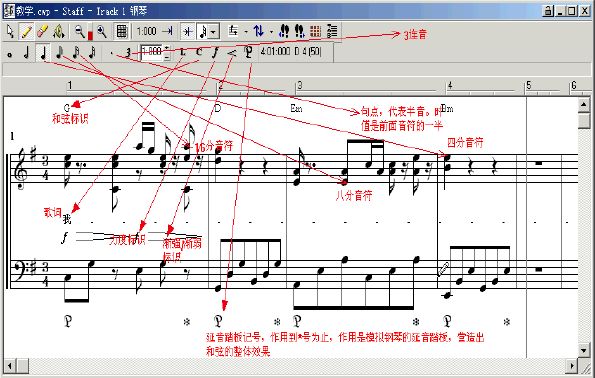
Task: Zoom in with magnifier plus icon
Action: click(101, 31)
